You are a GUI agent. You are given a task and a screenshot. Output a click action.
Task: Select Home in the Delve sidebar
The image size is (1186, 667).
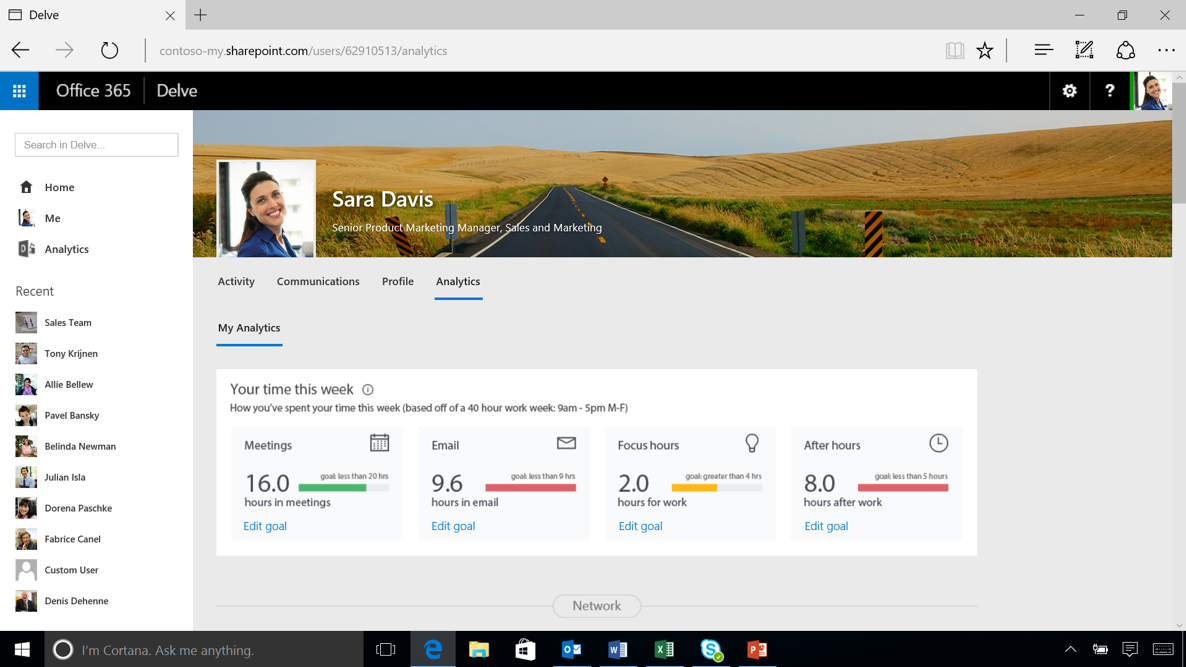coord(58,187)
